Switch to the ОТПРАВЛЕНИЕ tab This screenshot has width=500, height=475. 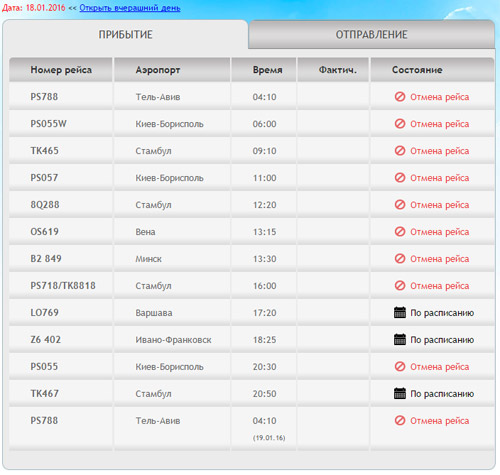click(x=371, y=34)
